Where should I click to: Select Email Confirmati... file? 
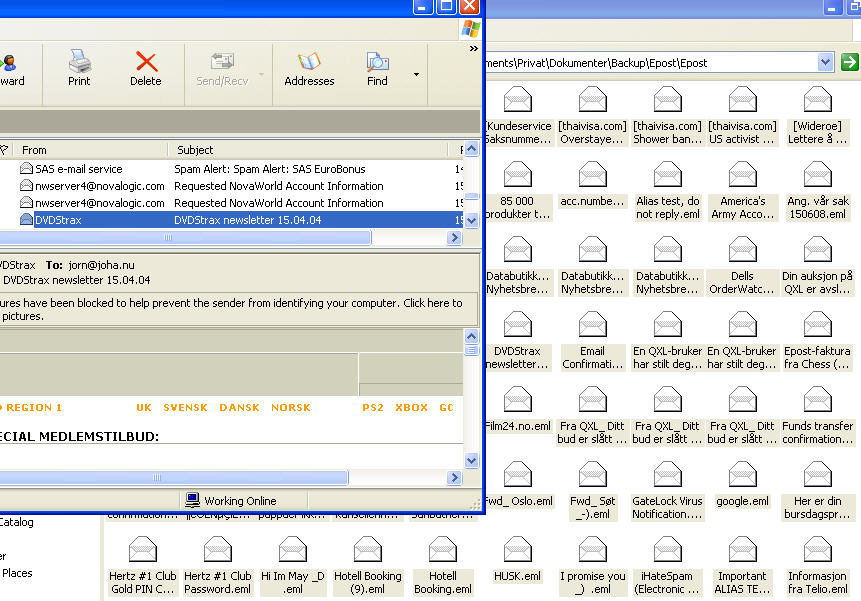click(x=592, y=341)
